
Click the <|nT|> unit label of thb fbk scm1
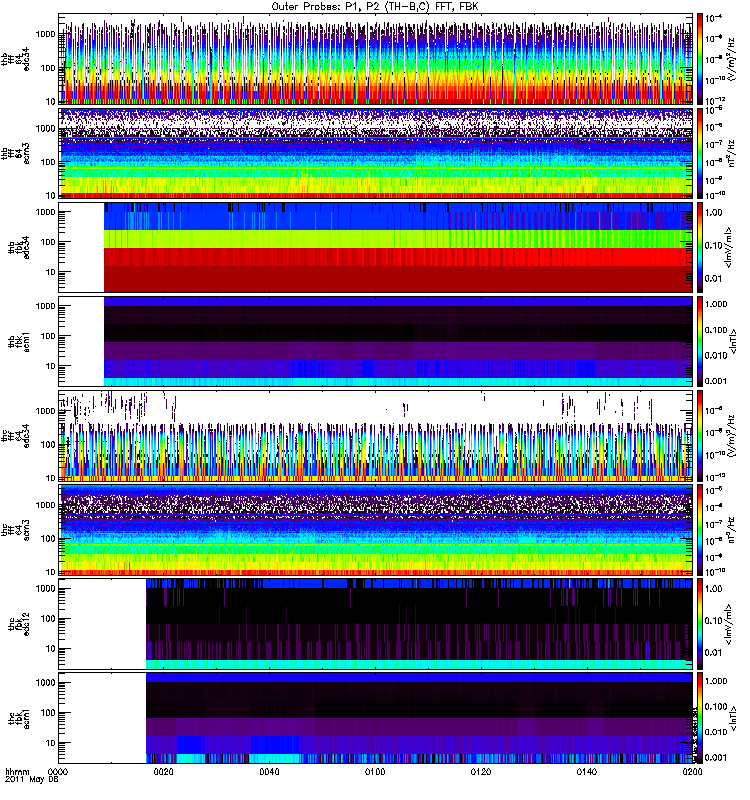click(x=733, y=341)
